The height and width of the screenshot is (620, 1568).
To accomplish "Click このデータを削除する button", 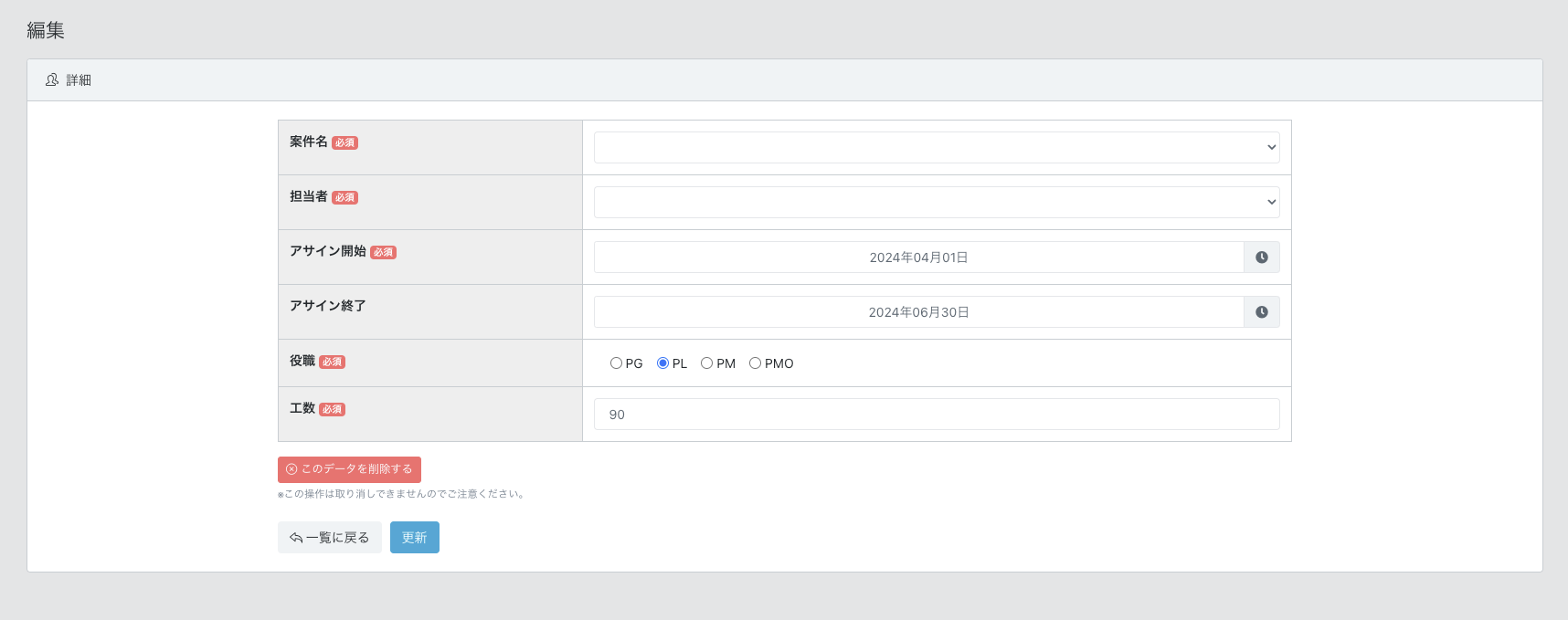I will click(349, 469).
